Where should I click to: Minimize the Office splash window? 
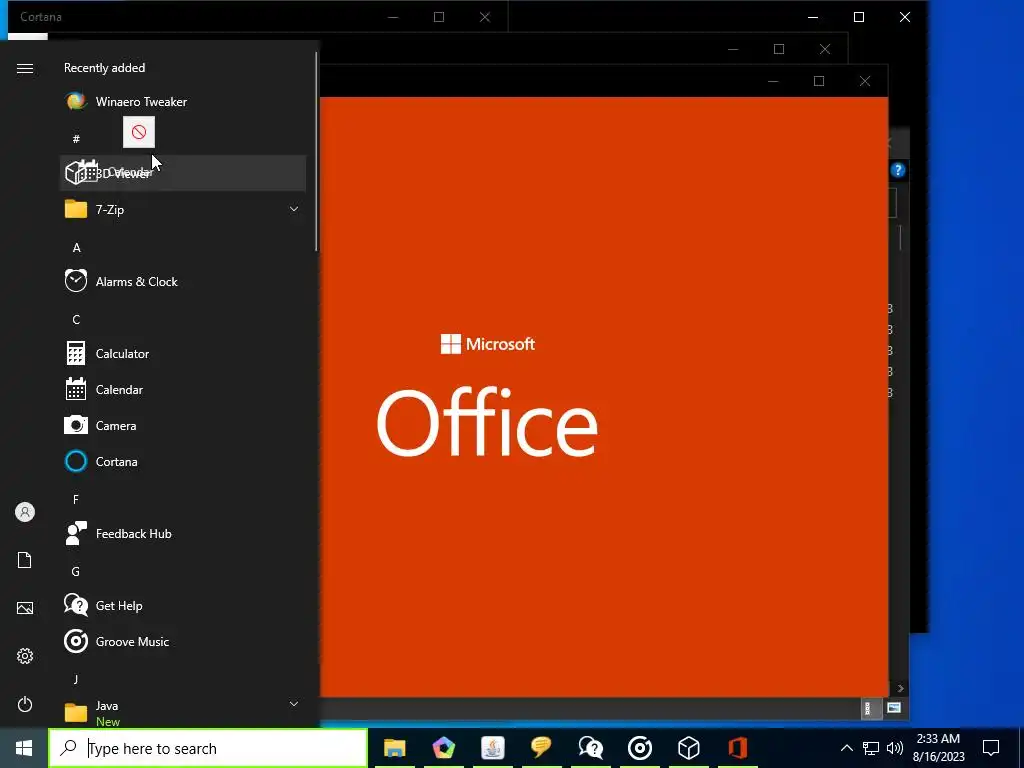click(x=773, y=81)
